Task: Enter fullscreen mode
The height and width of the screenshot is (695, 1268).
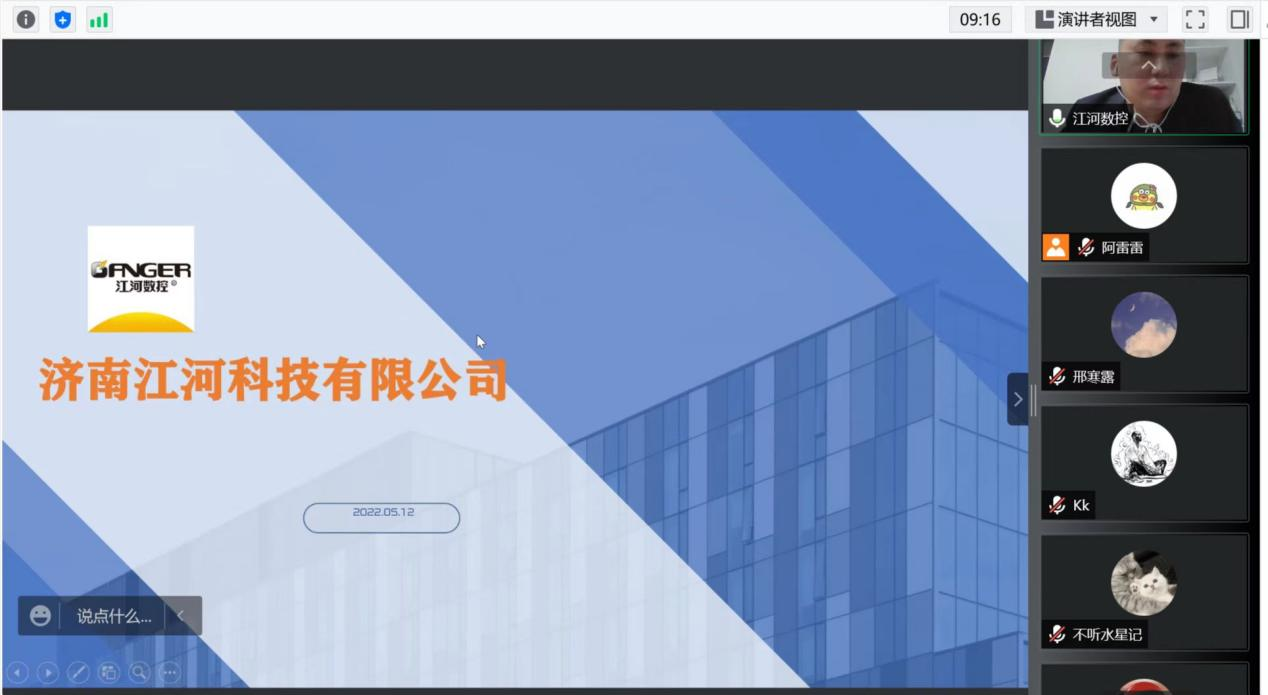Action: (1195, 19)
